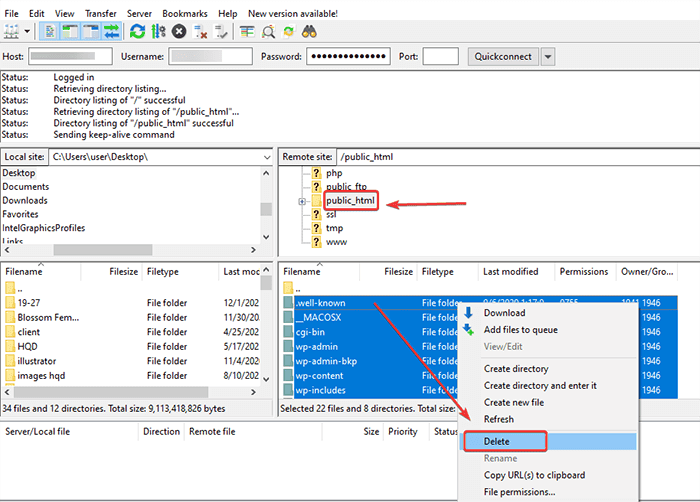This screenshot has width=700, height=502.
Task: Toggle the transfer queue display icon
Action: 111,32
